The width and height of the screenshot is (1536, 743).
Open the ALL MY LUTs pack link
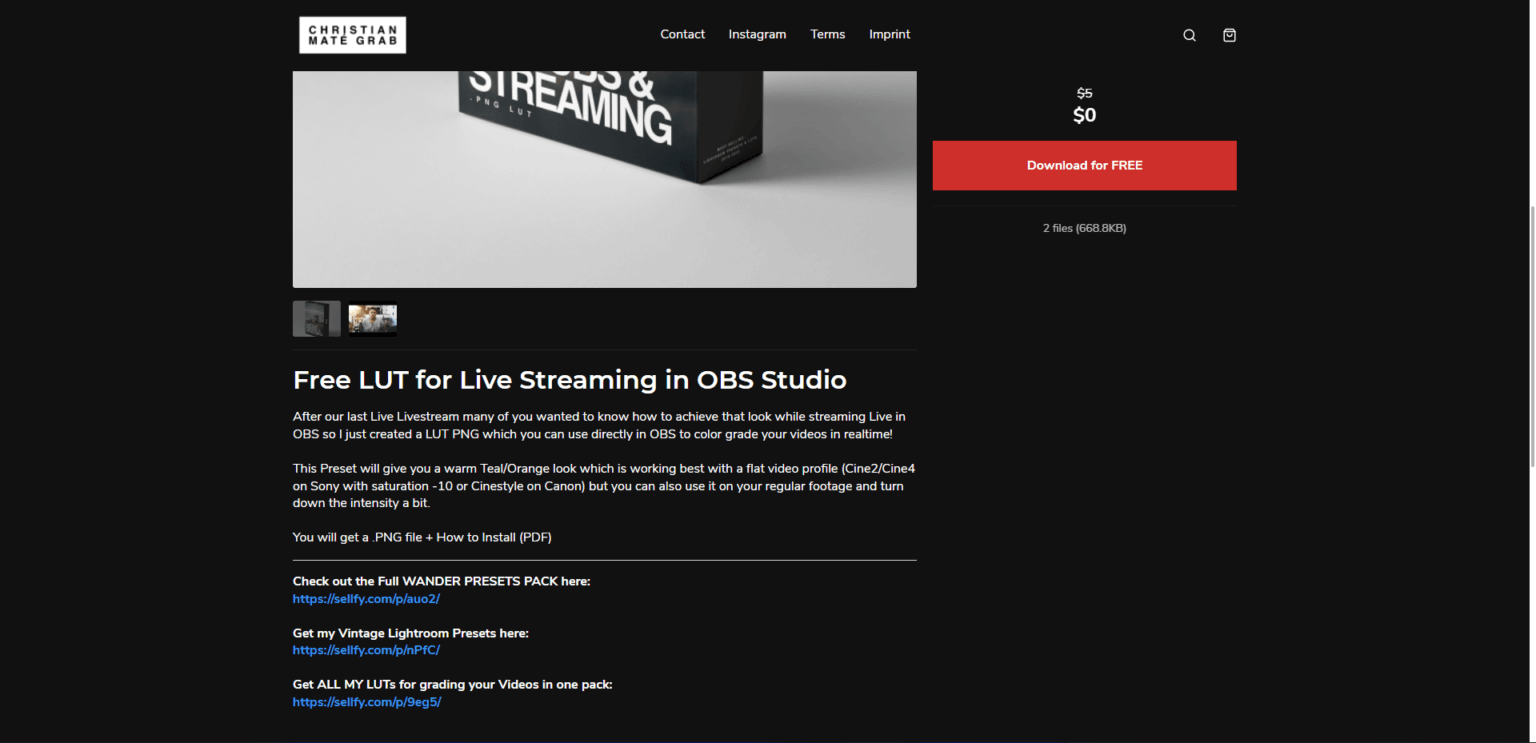(x=366, y=701)
